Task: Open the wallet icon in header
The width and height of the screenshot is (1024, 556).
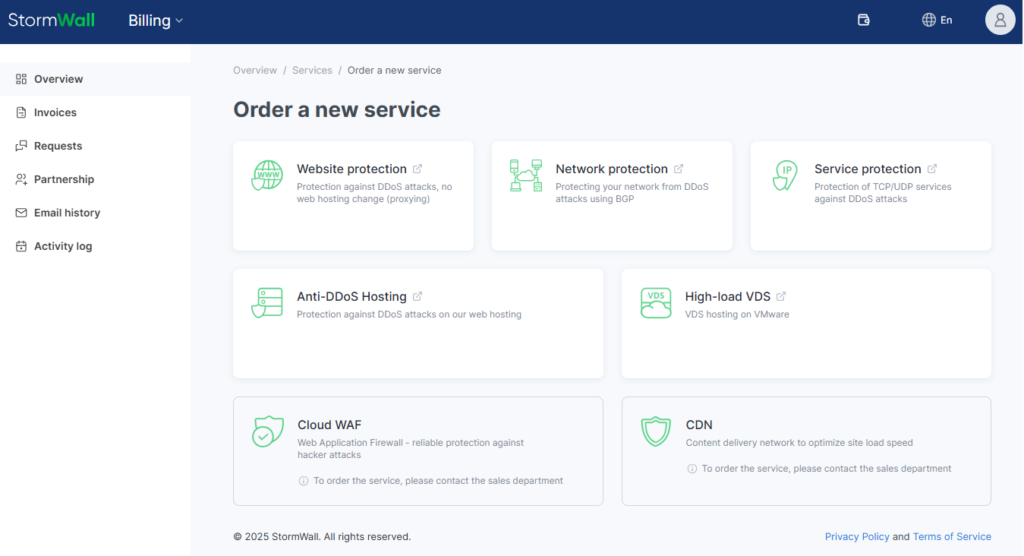Action: coord(863,20)
